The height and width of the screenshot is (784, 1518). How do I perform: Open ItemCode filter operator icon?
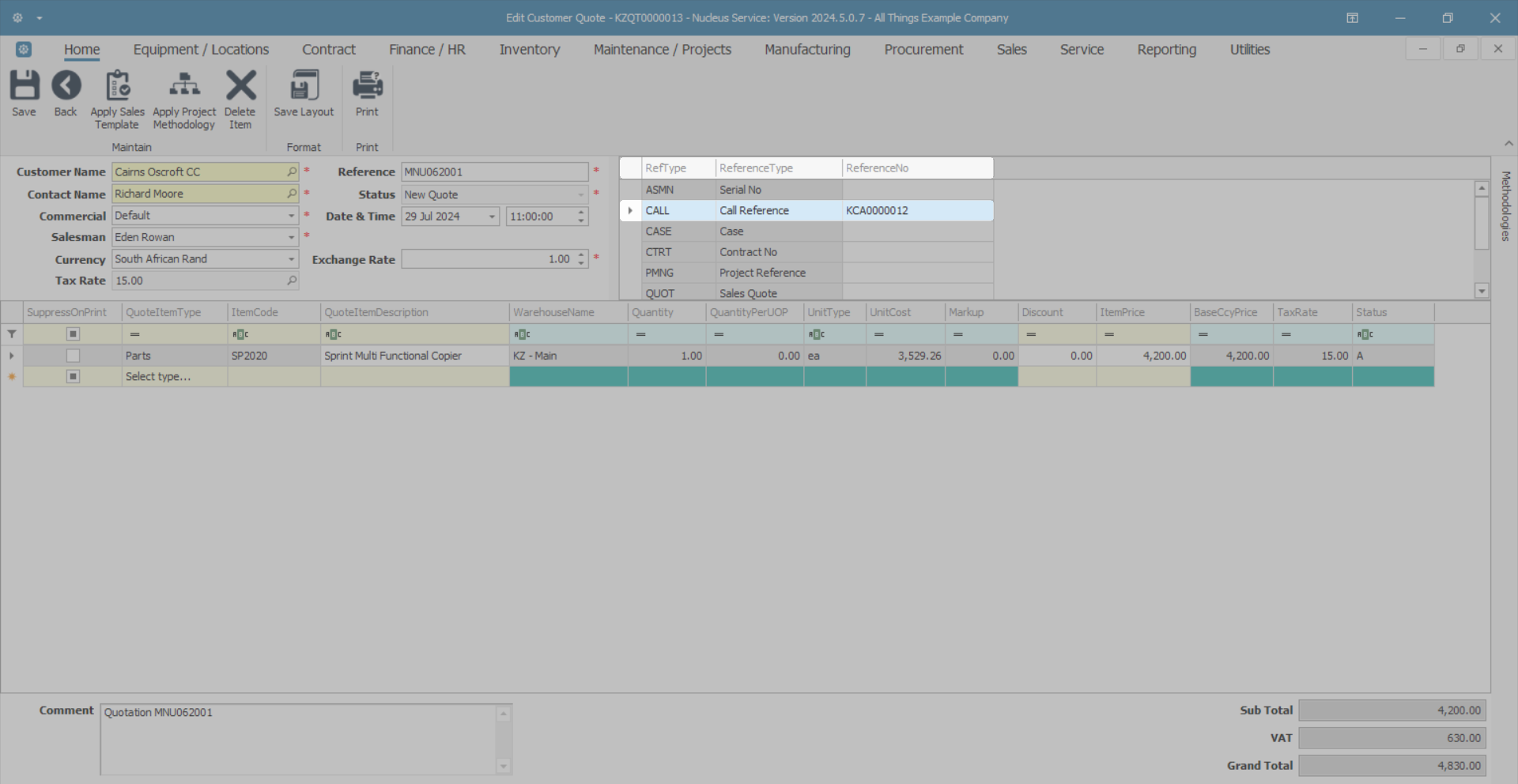240,334
